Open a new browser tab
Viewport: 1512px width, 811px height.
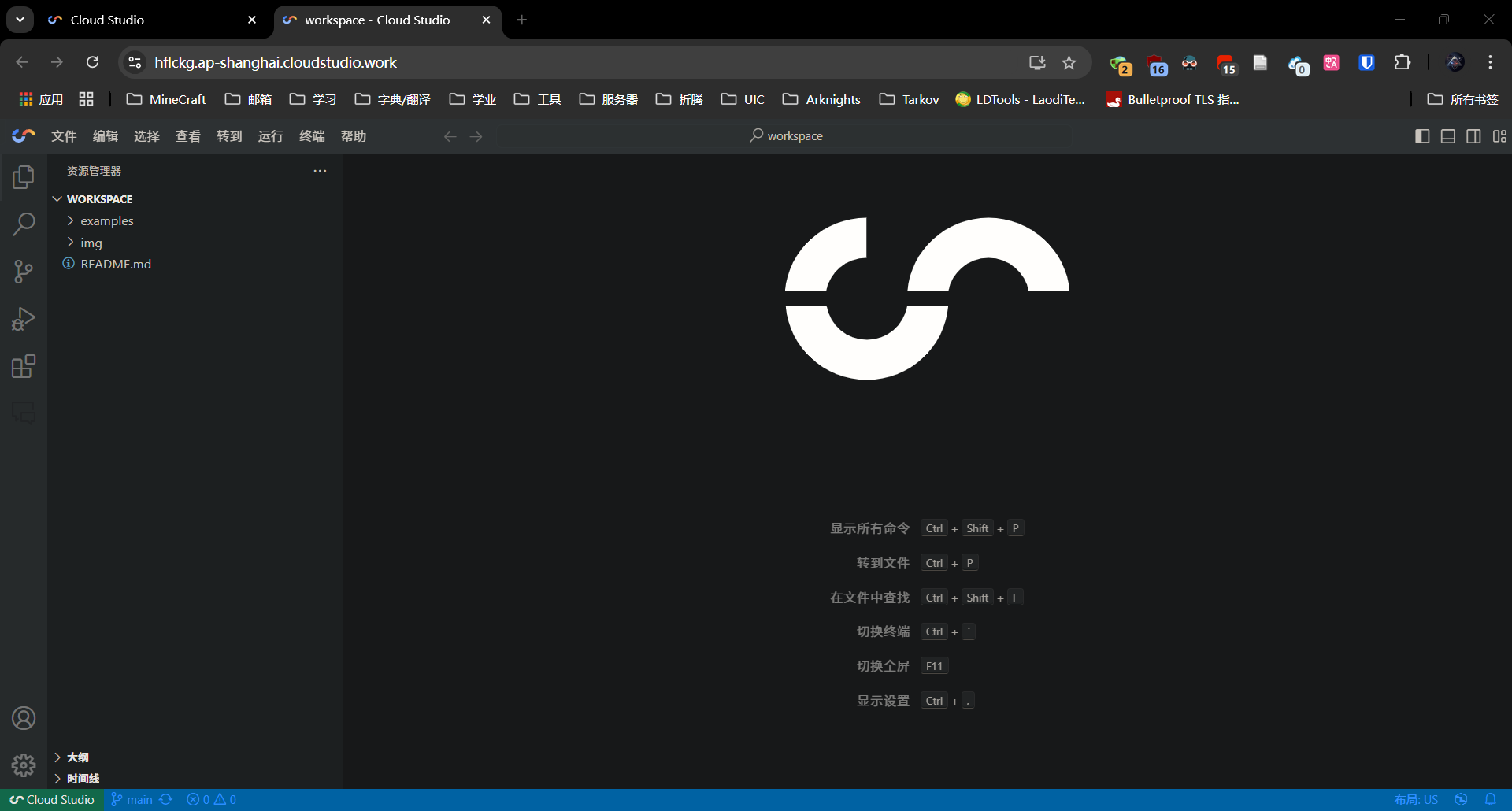[x=521, y=20]
